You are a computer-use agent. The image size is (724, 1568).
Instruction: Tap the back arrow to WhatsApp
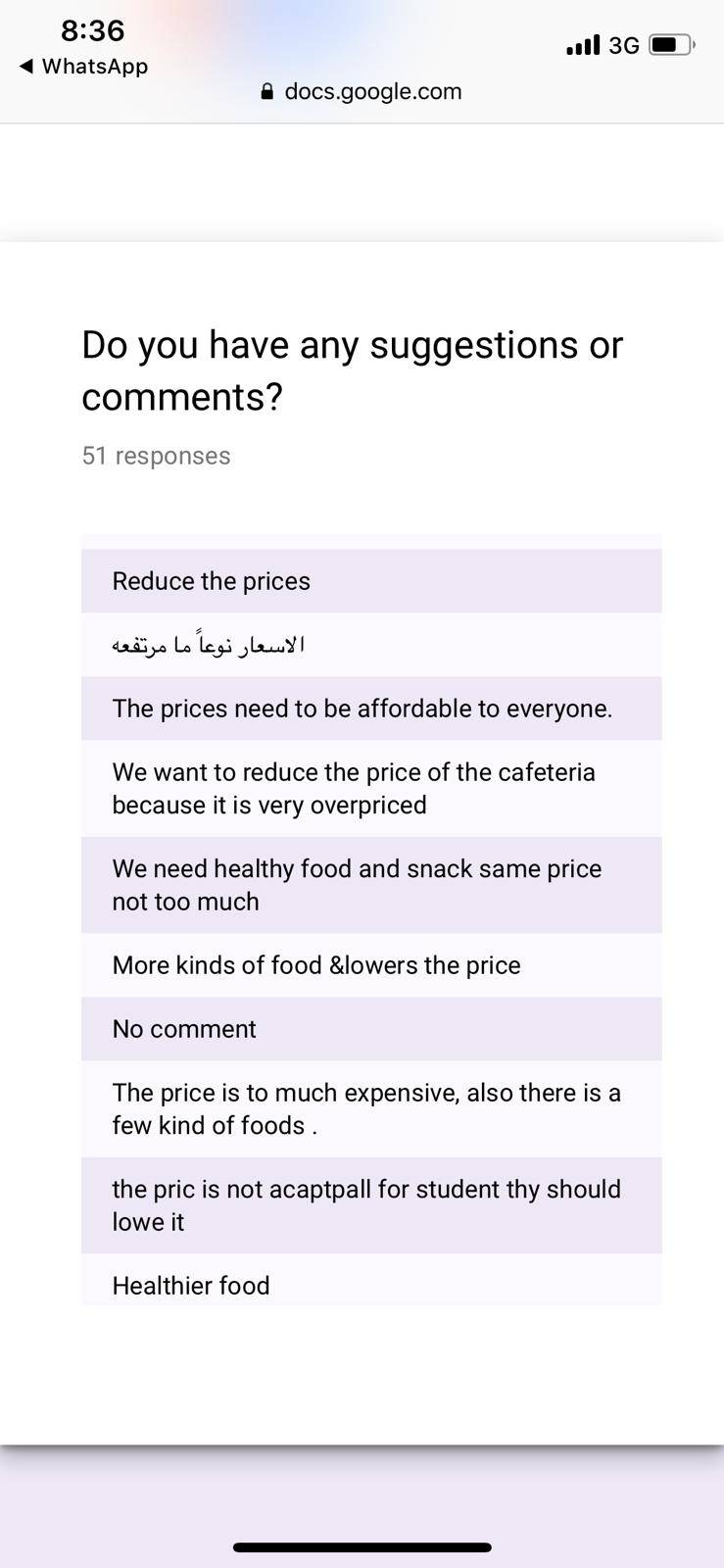(26, 67)
